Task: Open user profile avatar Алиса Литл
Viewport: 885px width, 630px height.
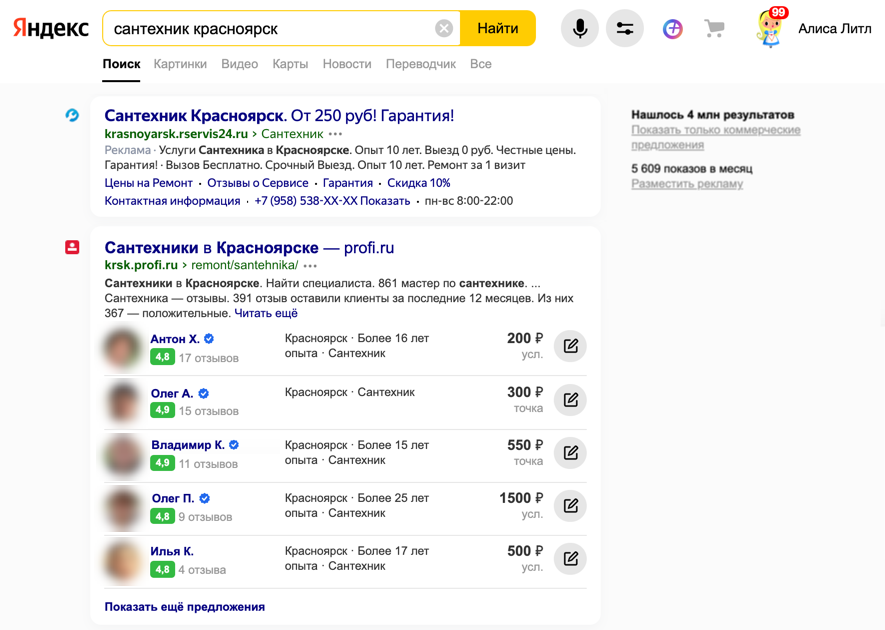Action: click(771, 29)
